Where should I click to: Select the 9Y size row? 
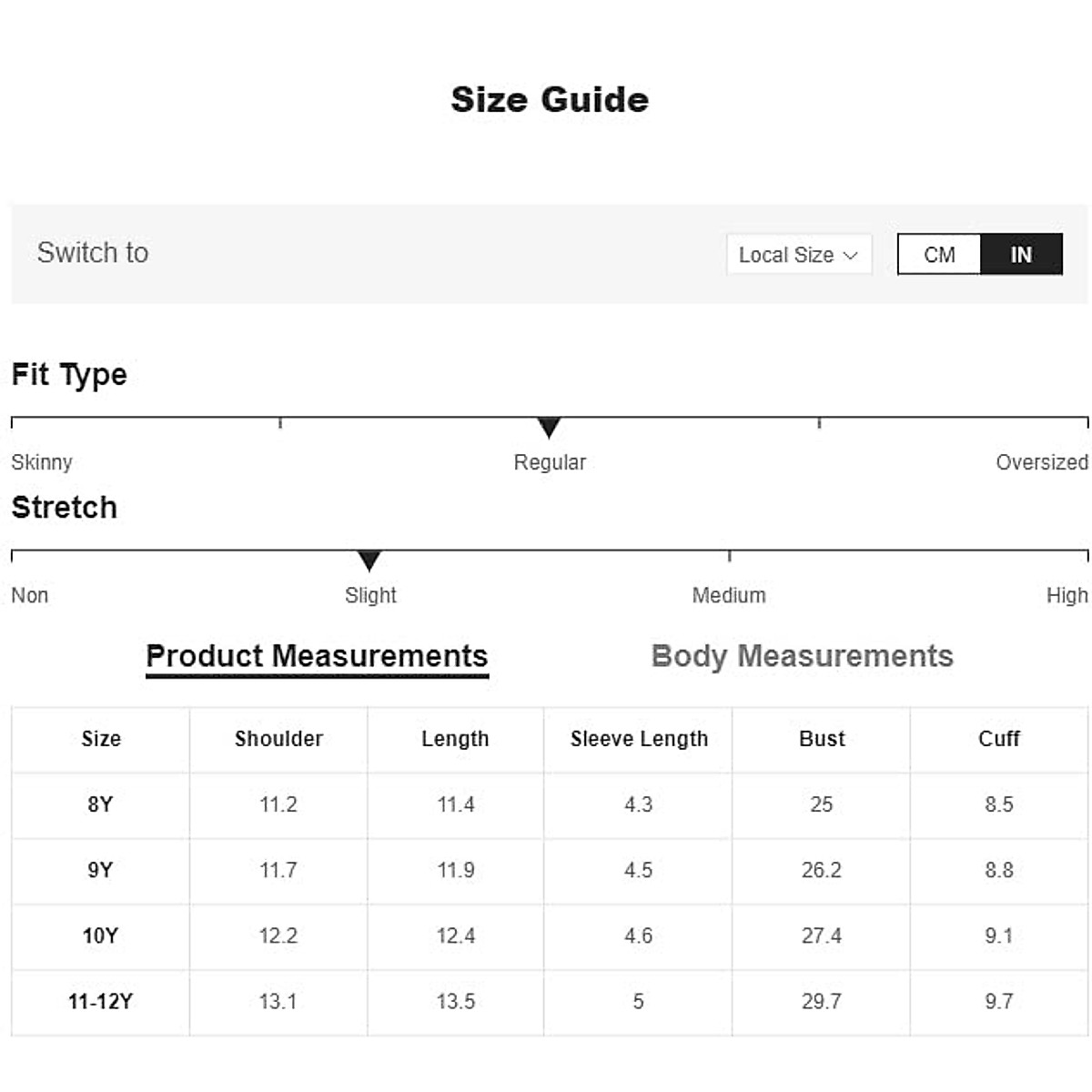tap(100, 870)
